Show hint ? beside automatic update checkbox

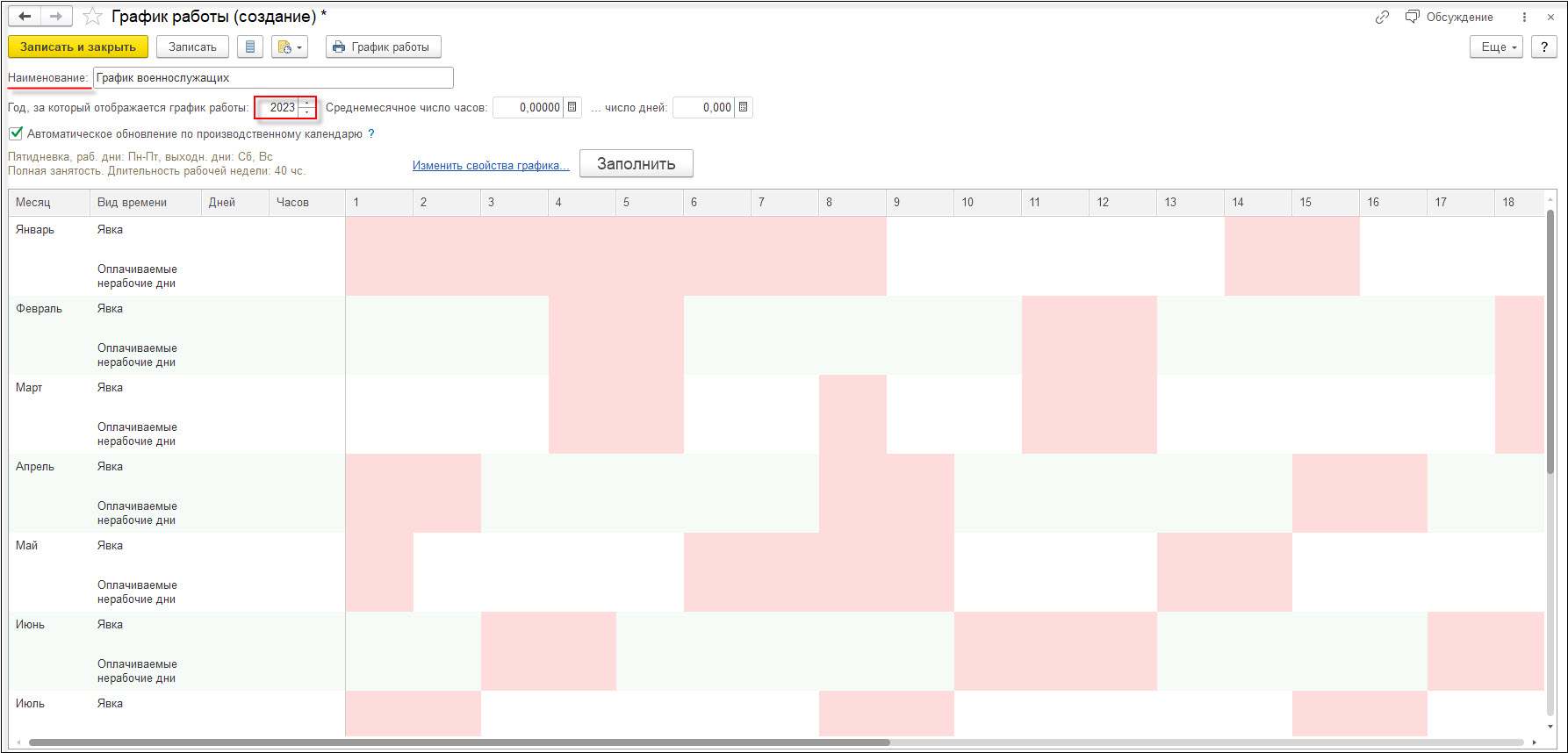[371, 133]
